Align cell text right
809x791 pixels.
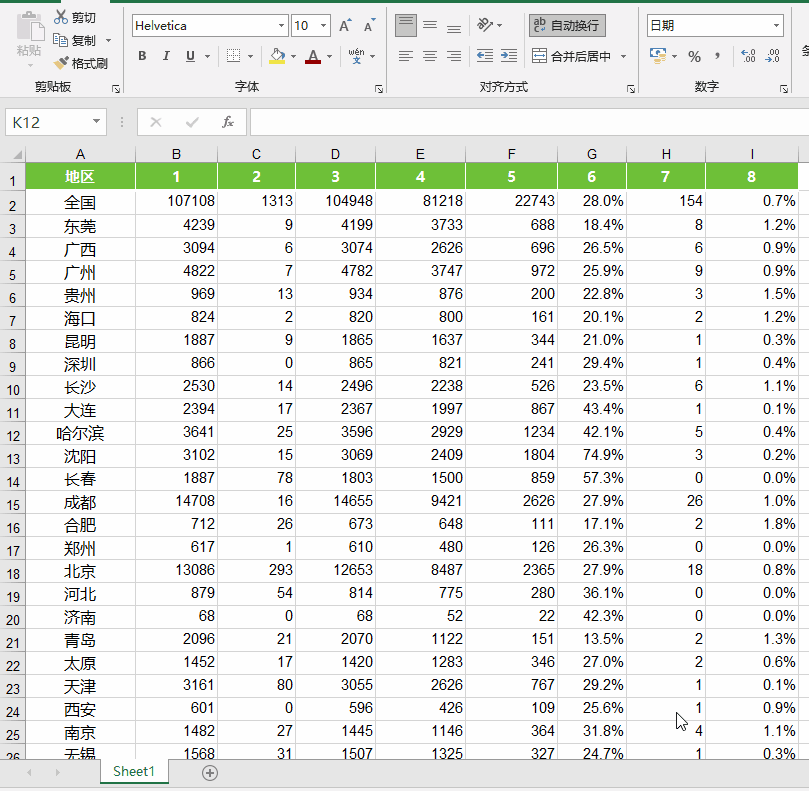pos(454,56)
